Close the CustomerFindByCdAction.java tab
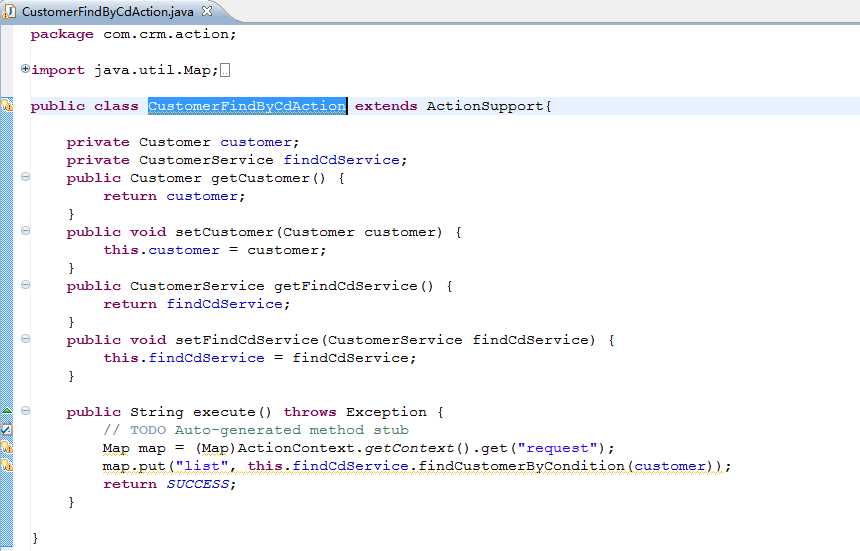 (207, 10)
